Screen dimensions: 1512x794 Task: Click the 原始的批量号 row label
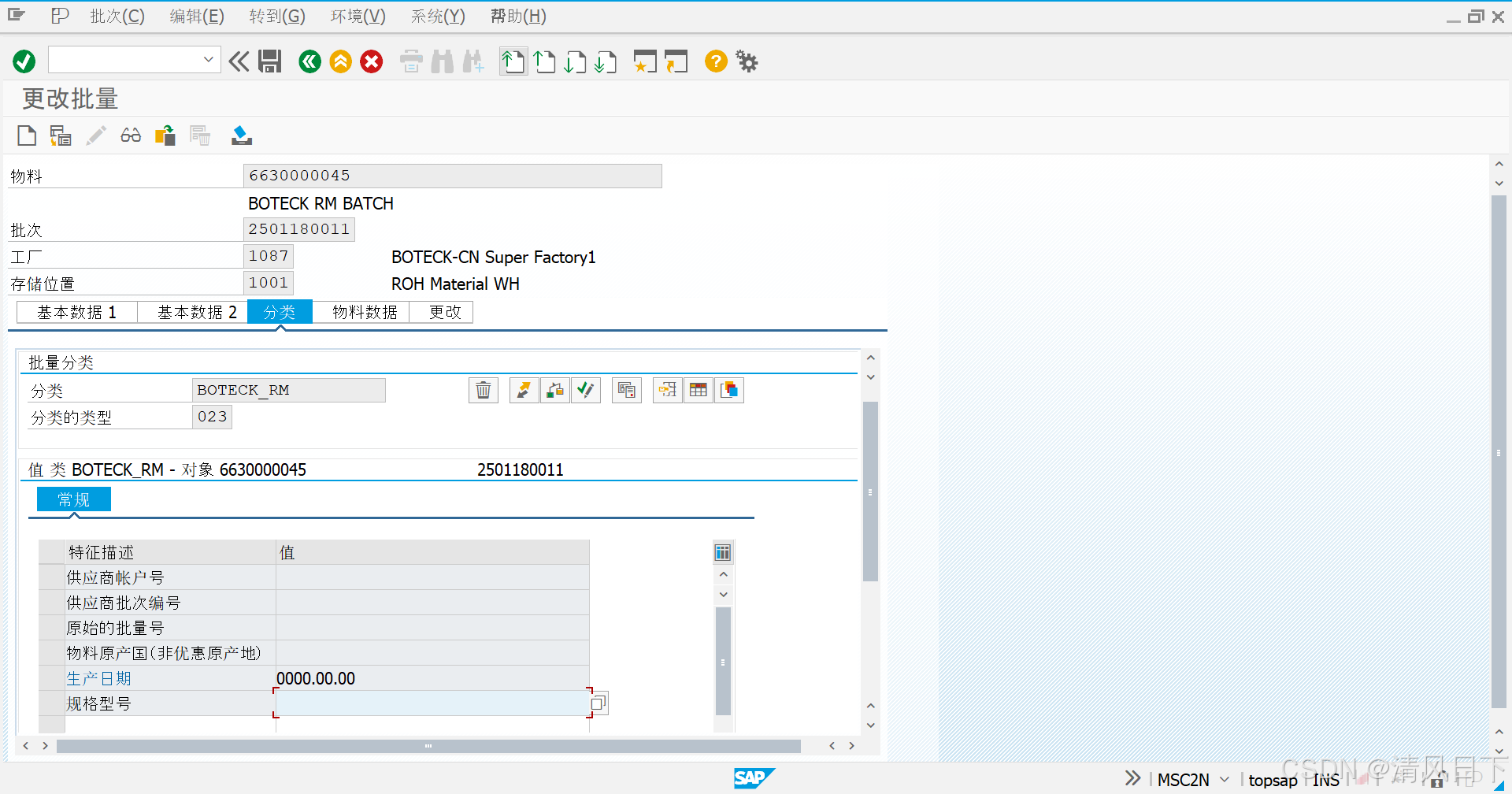pos(115,628)
